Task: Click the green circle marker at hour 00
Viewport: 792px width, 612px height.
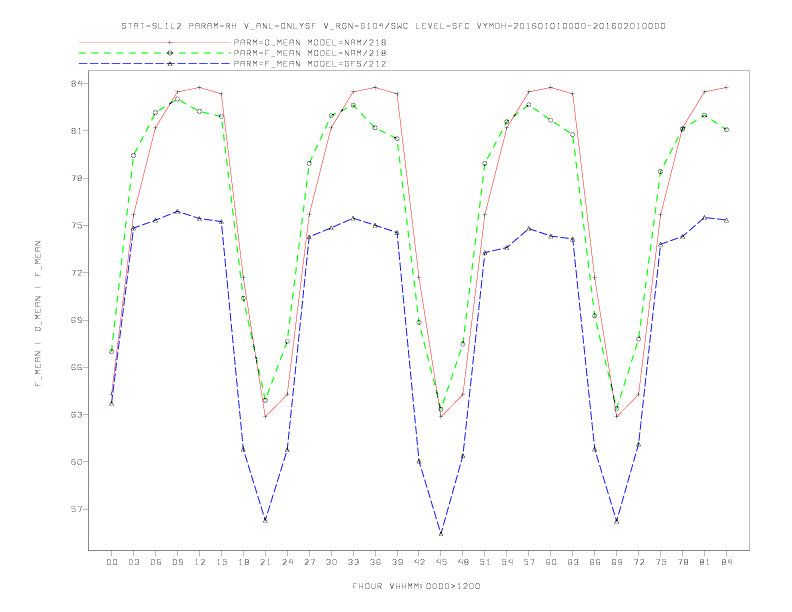Action: (112, 351)
